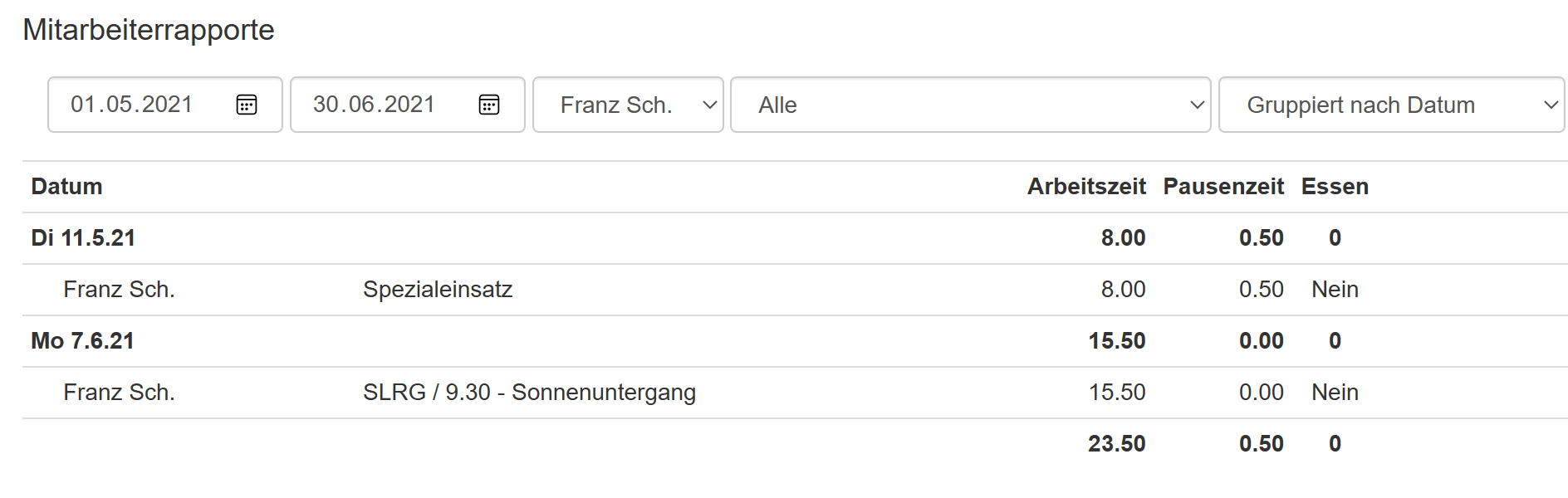Click Franz Sch. in the SLRG row
This screenshot has width=1568, height=498.
coord(119,393)
